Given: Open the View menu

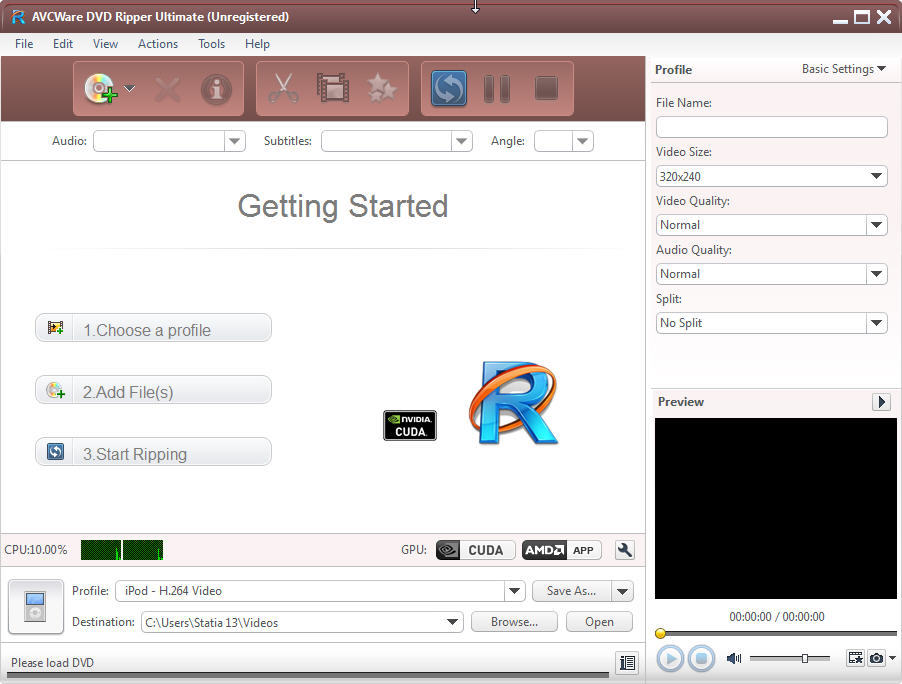Looking at the screenshot, I should (x=105, y=44).
